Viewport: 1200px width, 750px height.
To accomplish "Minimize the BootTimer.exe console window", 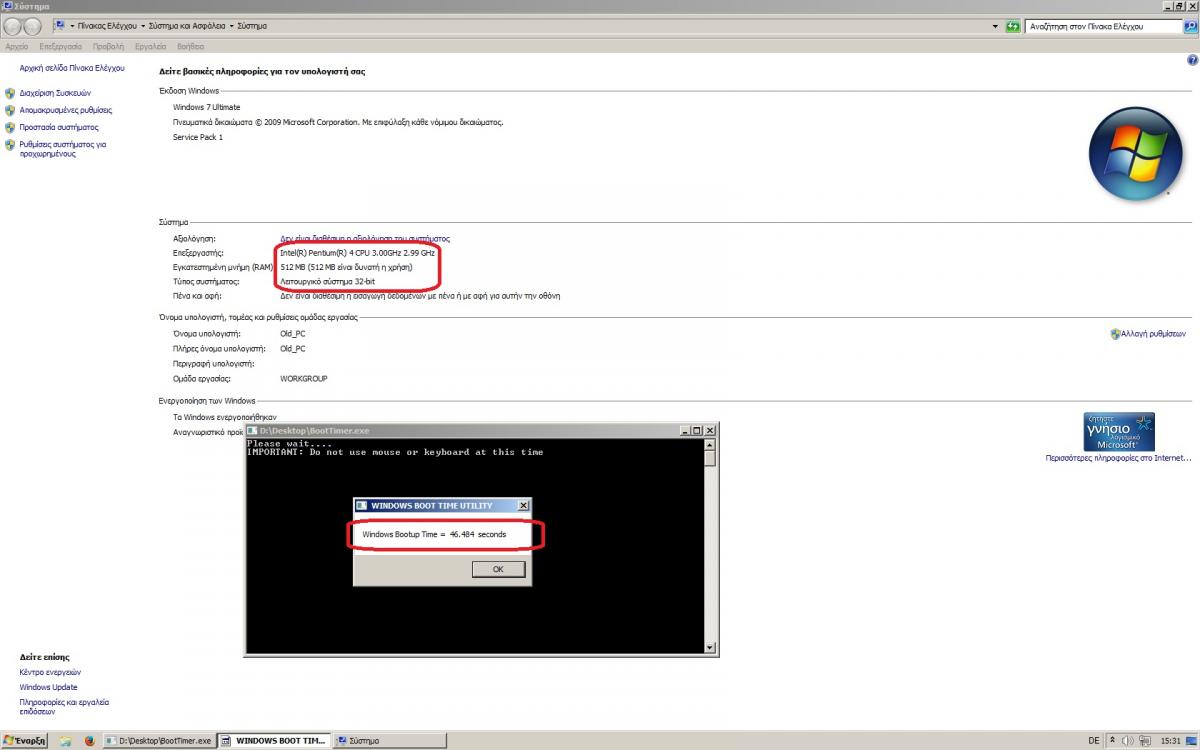I will click(685, 430).
